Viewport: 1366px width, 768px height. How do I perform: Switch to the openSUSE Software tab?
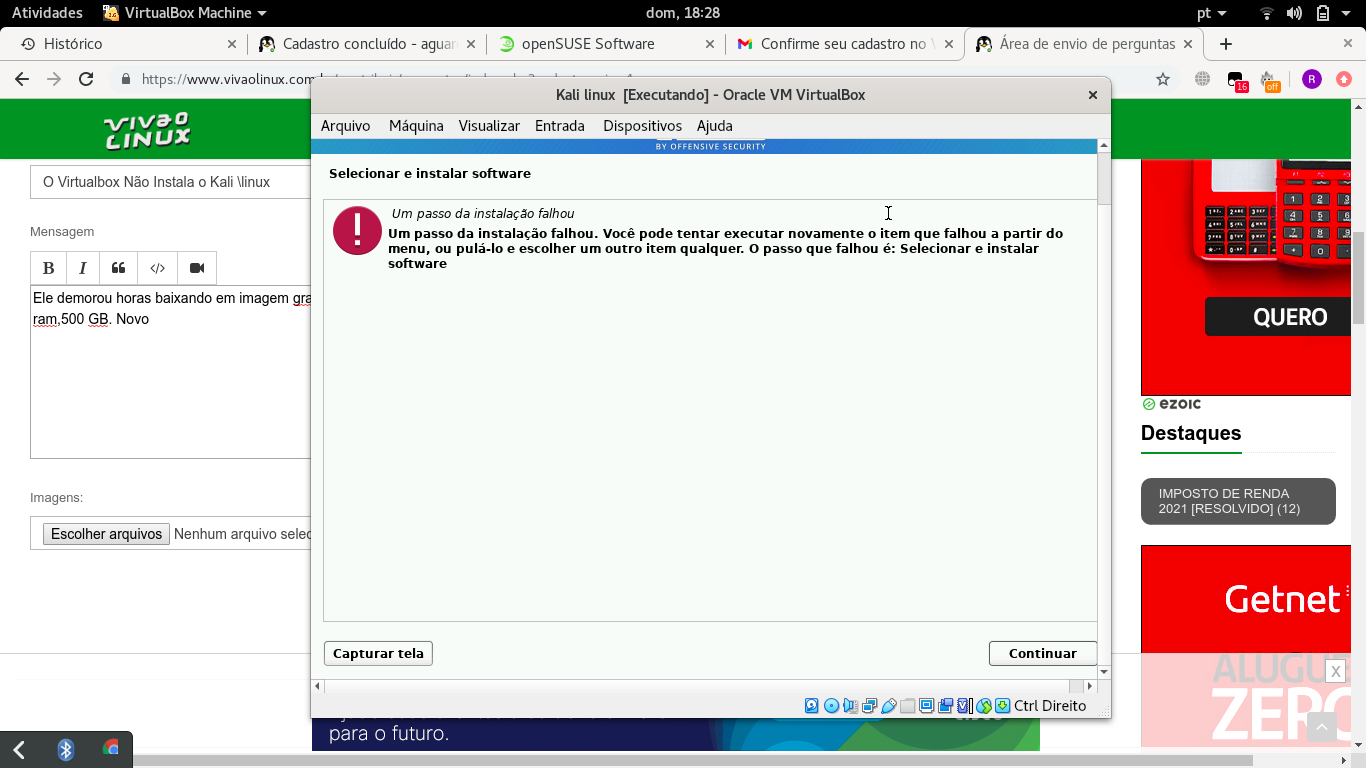pos(606,44)
